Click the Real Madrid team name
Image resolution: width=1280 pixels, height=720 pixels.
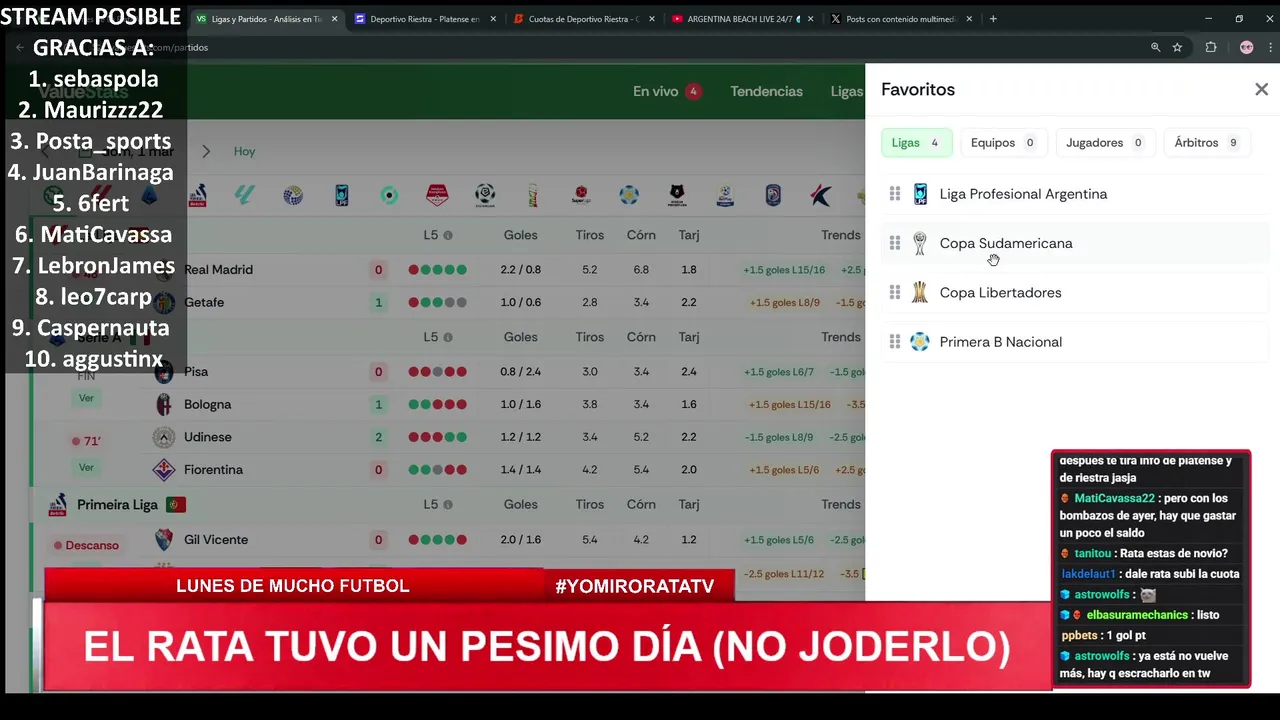click(x=218, y=270)
